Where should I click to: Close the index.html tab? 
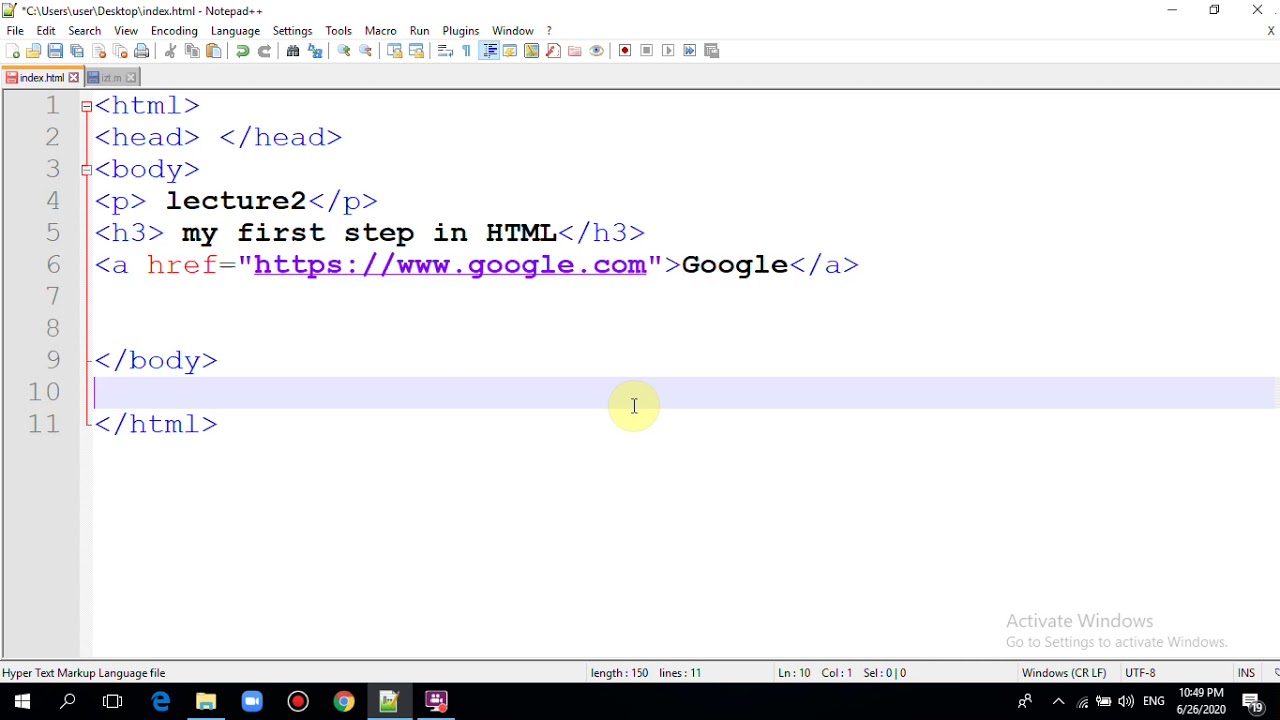73,78
